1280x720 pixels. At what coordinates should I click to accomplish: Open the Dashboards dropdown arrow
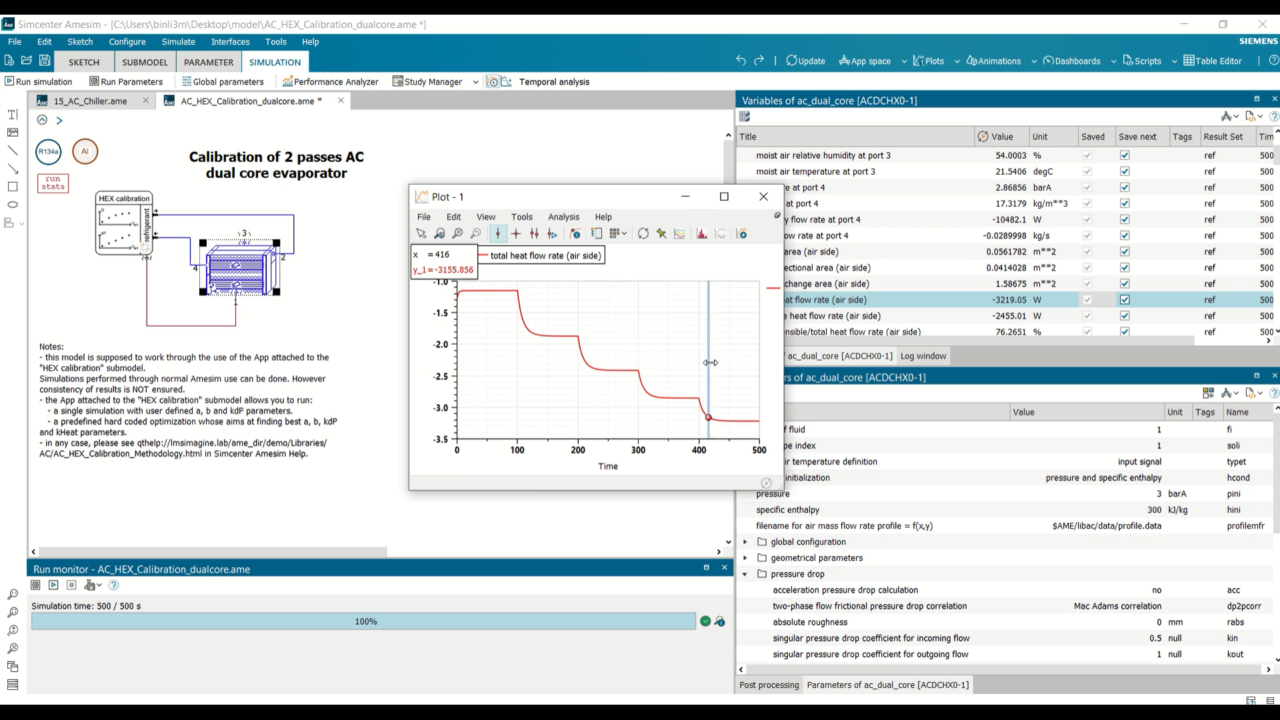1112,61
